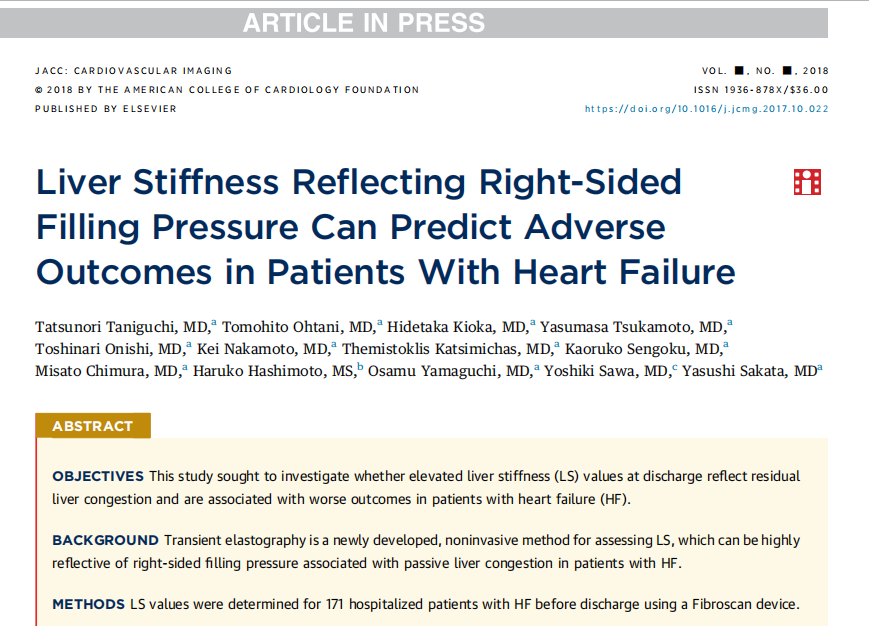Click the ARTICLE IN PRESS banner

click(x=414, y=23)
